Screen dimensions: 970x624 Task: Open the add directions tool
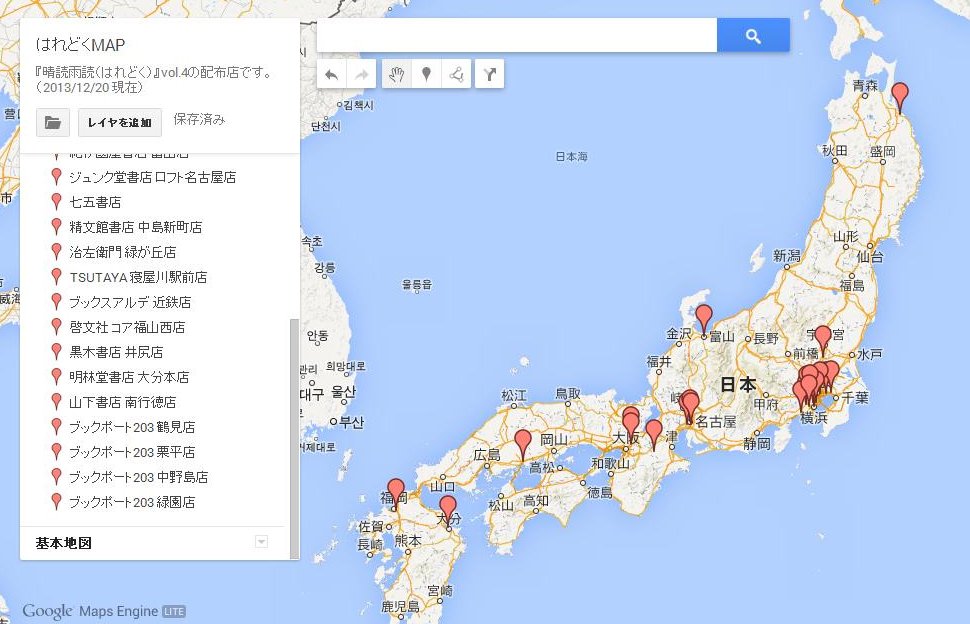pyautogui.click(x=489, y=74)
